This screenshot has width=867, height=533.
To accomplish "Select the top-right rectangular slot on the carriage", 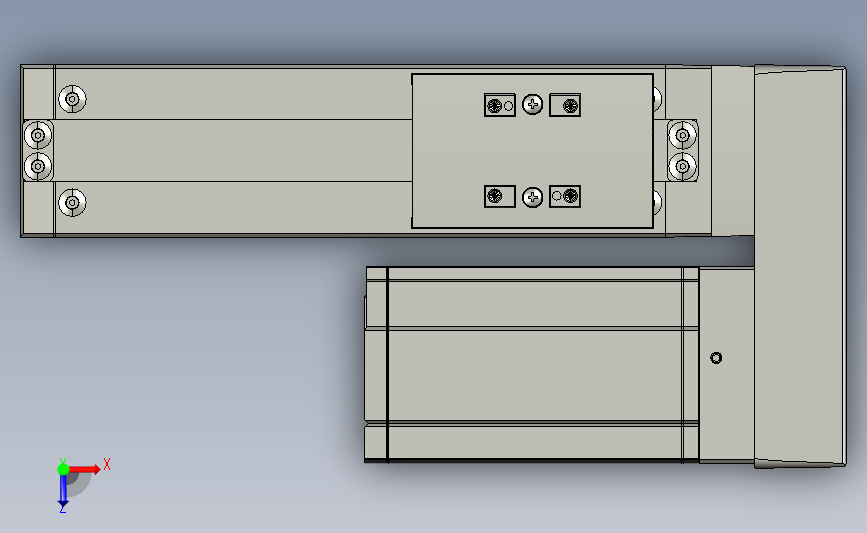I will [565, 105].
